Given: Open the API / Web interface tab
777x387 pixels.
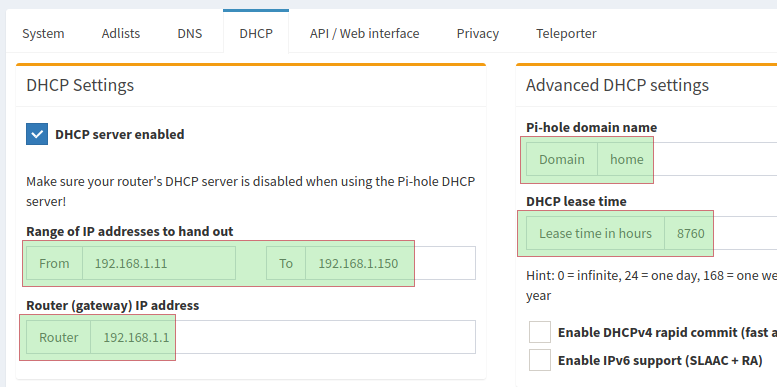Looking at the screenshot, I should click(364, 33).
